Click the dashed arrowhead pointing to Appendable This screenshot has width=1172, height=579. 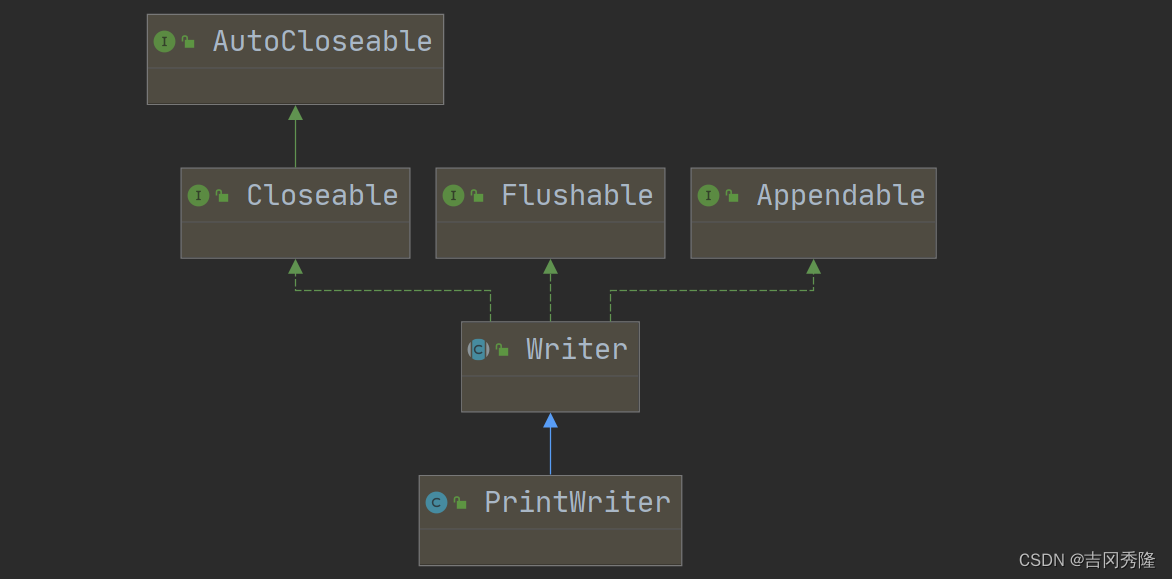(813, 267)
